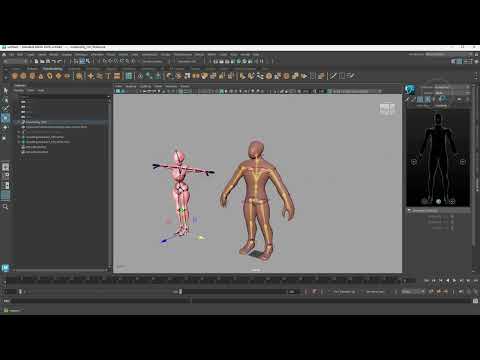This screenshot has height=360, width=480.
Task: Activate the highlighted Move tool
Action: (5, 118)
